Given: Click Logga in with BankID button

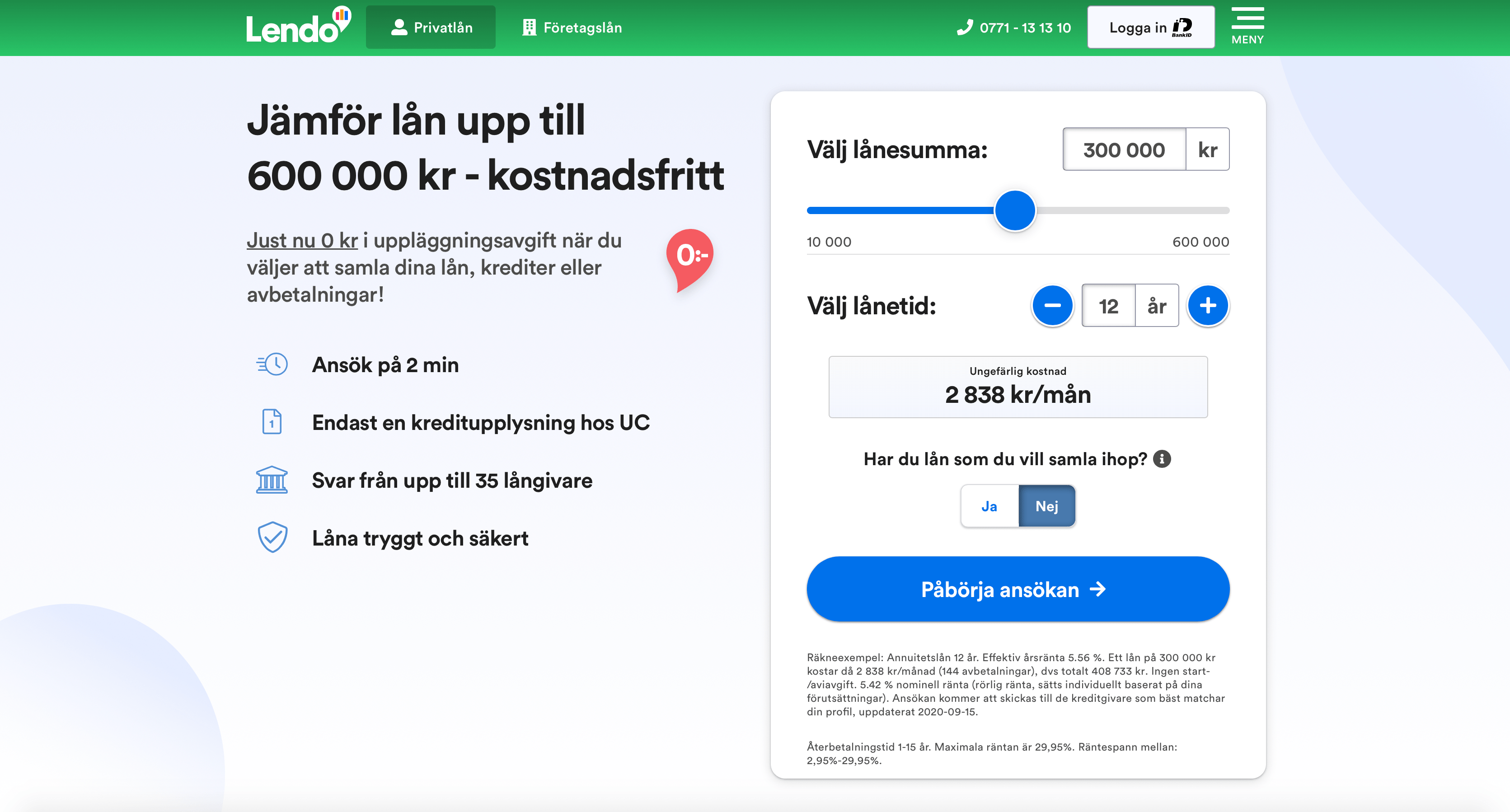Looking at the screenshot, I should coord(1151,28).
